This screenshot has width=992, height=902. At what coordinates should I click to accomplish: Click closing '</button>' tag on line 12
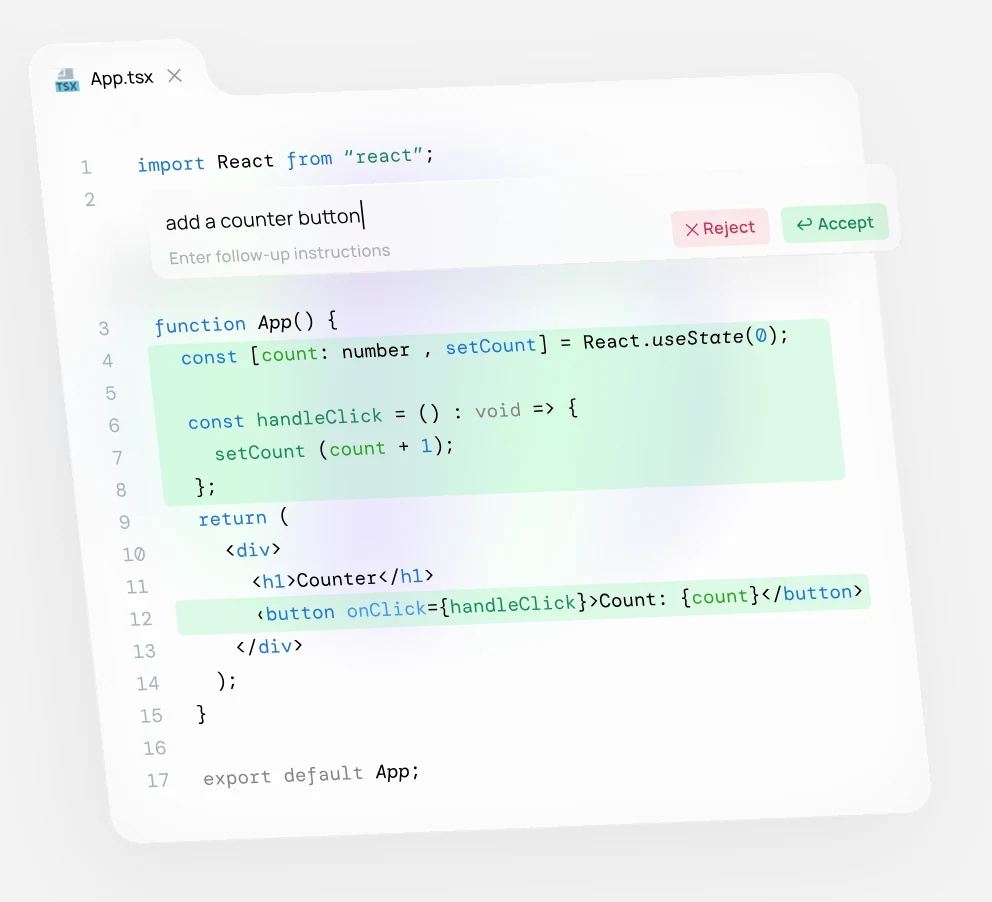point(812,593)
